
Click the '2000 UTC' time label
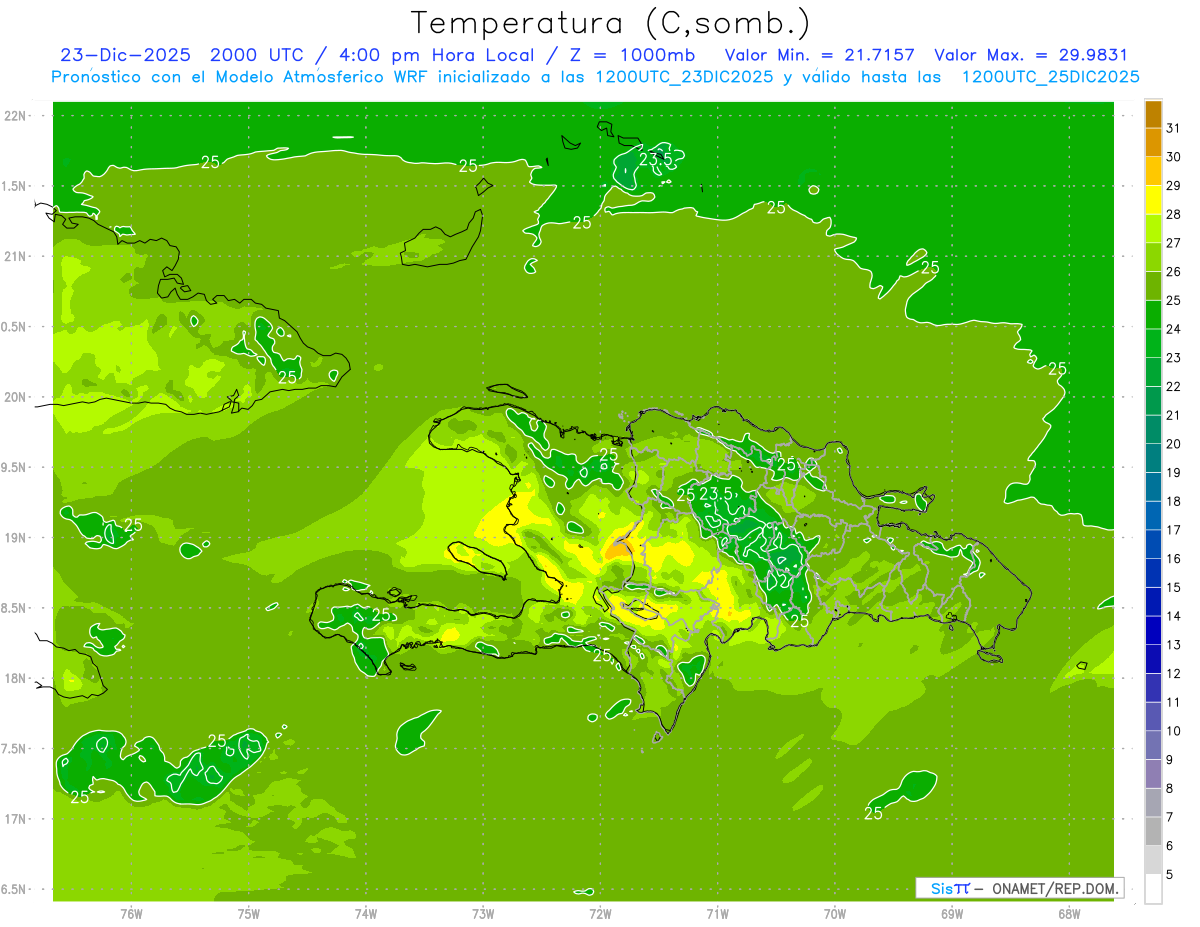[x=256, y=55]
